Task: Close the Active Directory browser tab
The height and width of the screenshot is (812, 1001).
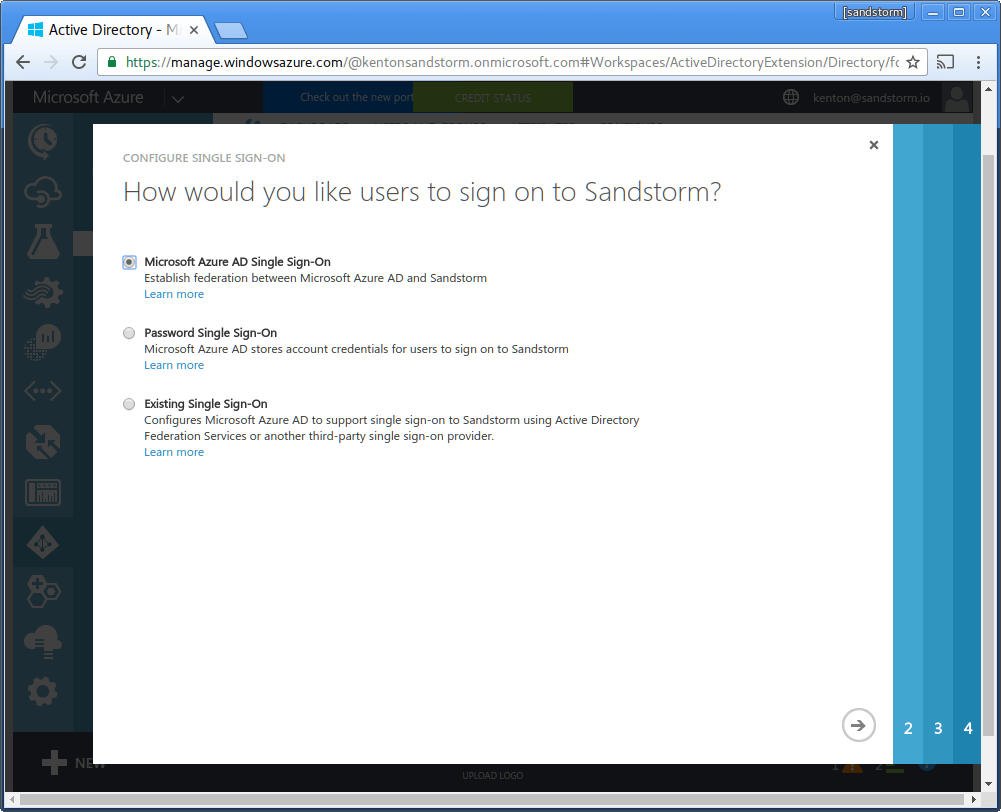Action: (x=194, y=30)
